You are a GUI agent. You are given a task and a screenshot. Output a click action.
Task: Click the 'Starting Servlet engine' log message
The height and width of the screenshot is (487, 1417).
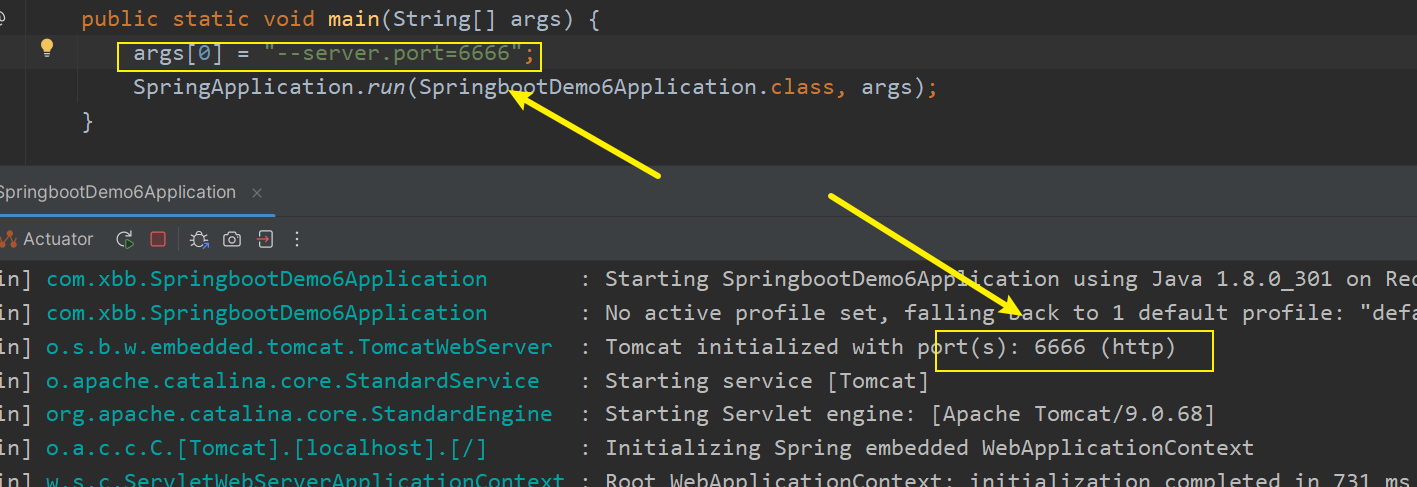point(910,414)
